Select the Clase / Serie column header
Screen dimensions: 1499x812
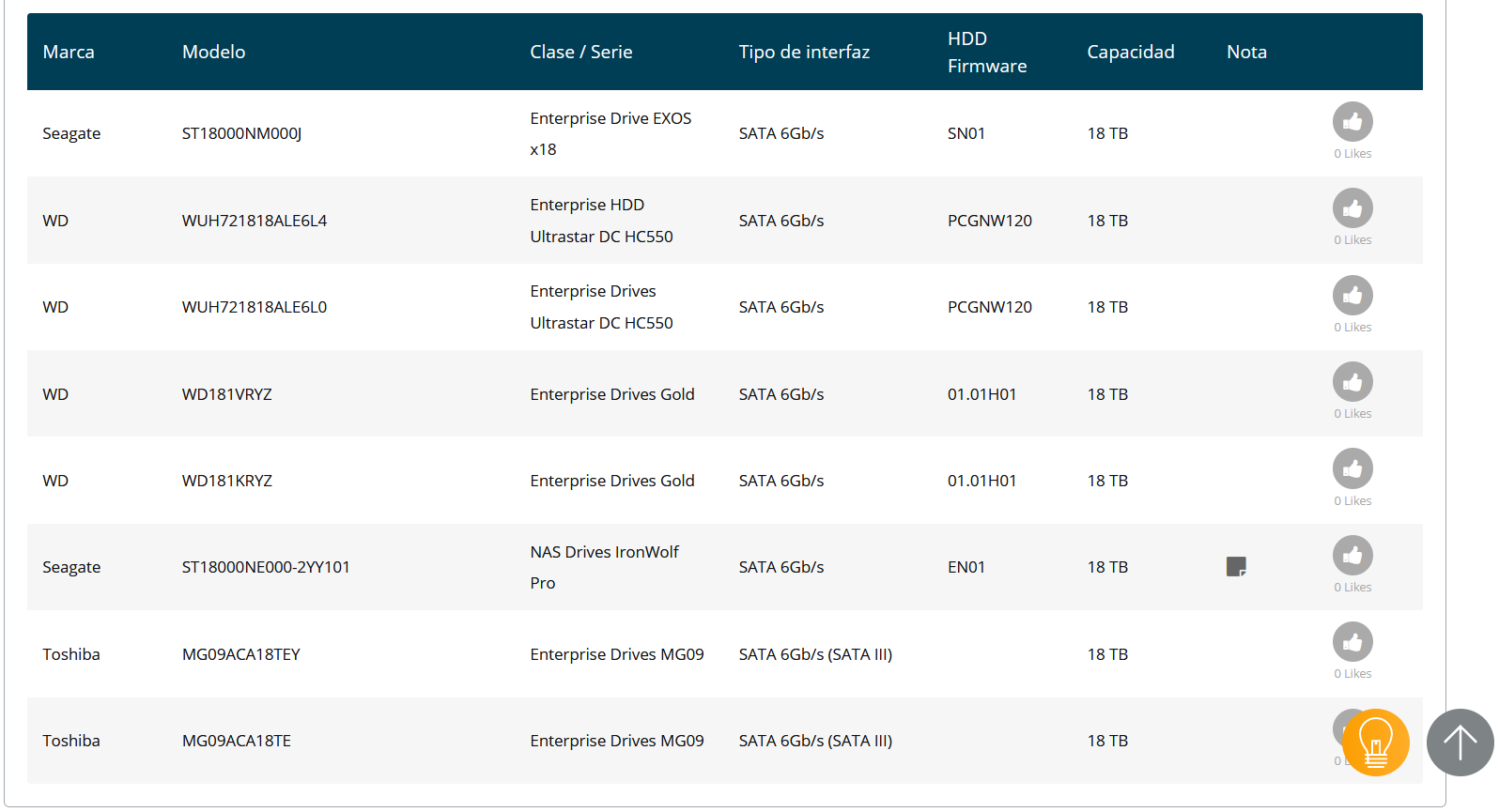pyautogui.click(x=581, y=52)
